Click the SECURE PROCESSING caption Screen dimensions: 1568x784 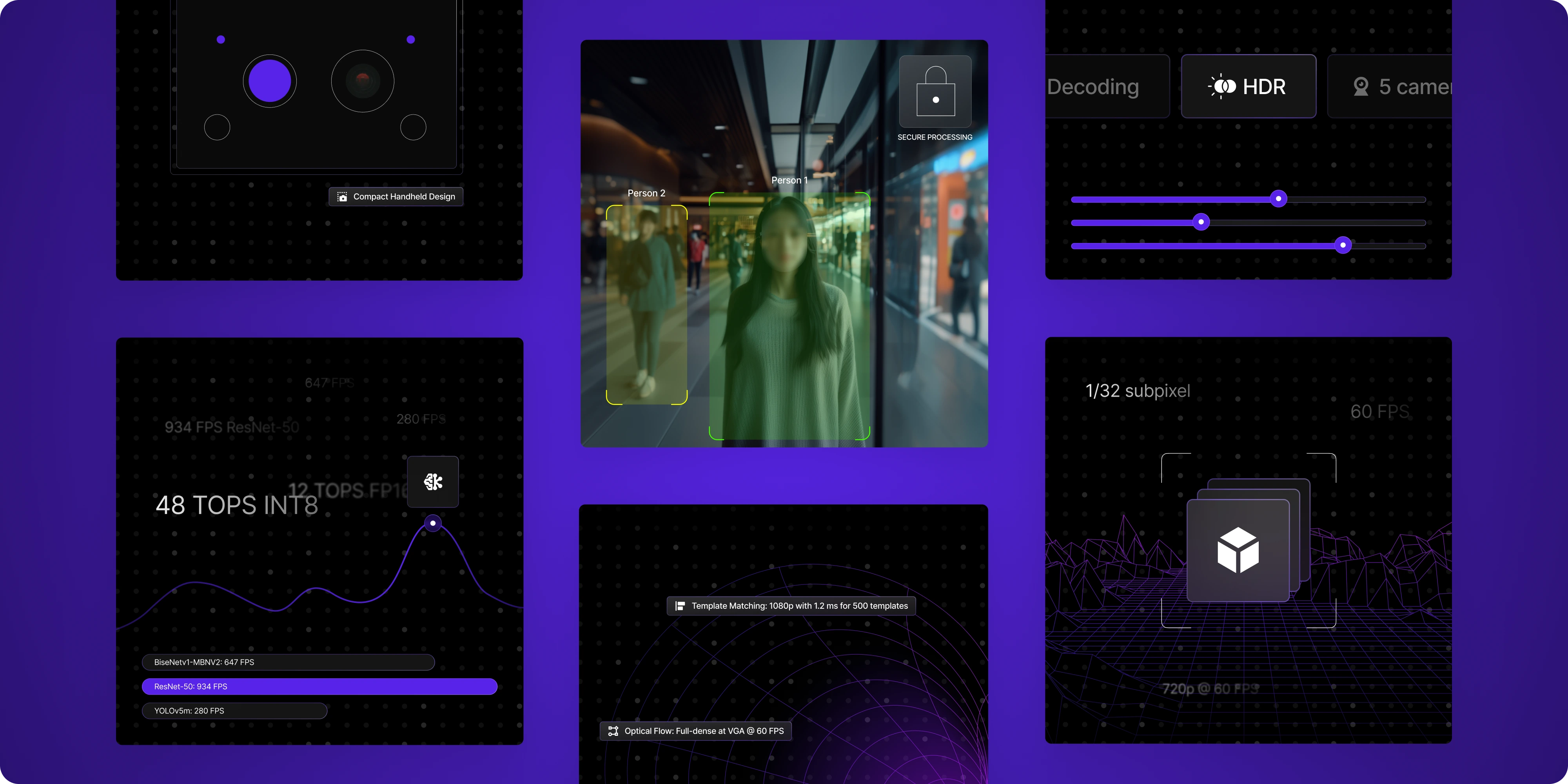pyautogui.click(x=935, y=138)
